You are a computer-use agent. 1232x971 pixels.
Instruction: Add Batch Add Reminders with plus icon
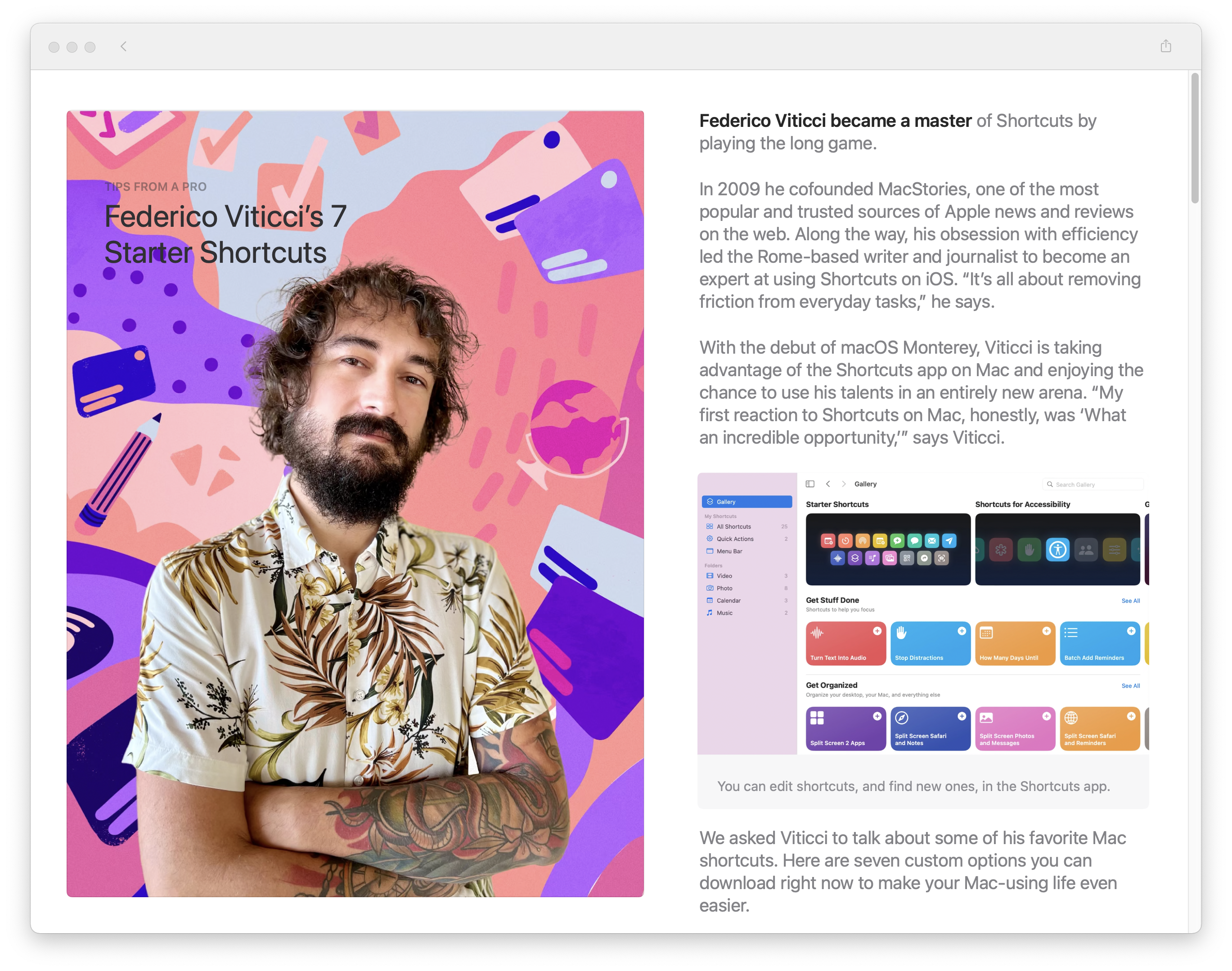(1131, 631)
